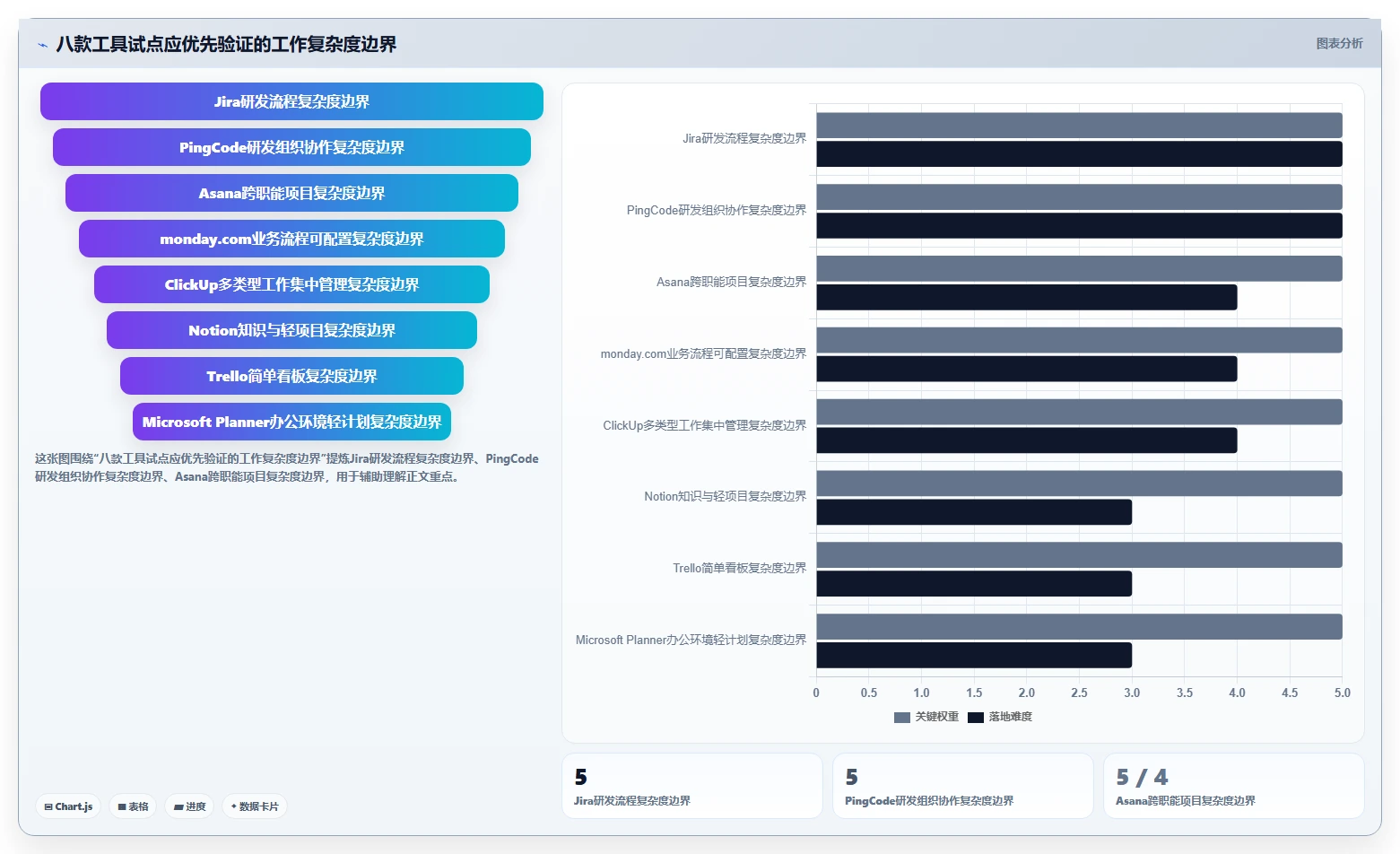1400x854 pixels.
Task: Click the 进度 tag chip
Action: [x=189, y=806]
